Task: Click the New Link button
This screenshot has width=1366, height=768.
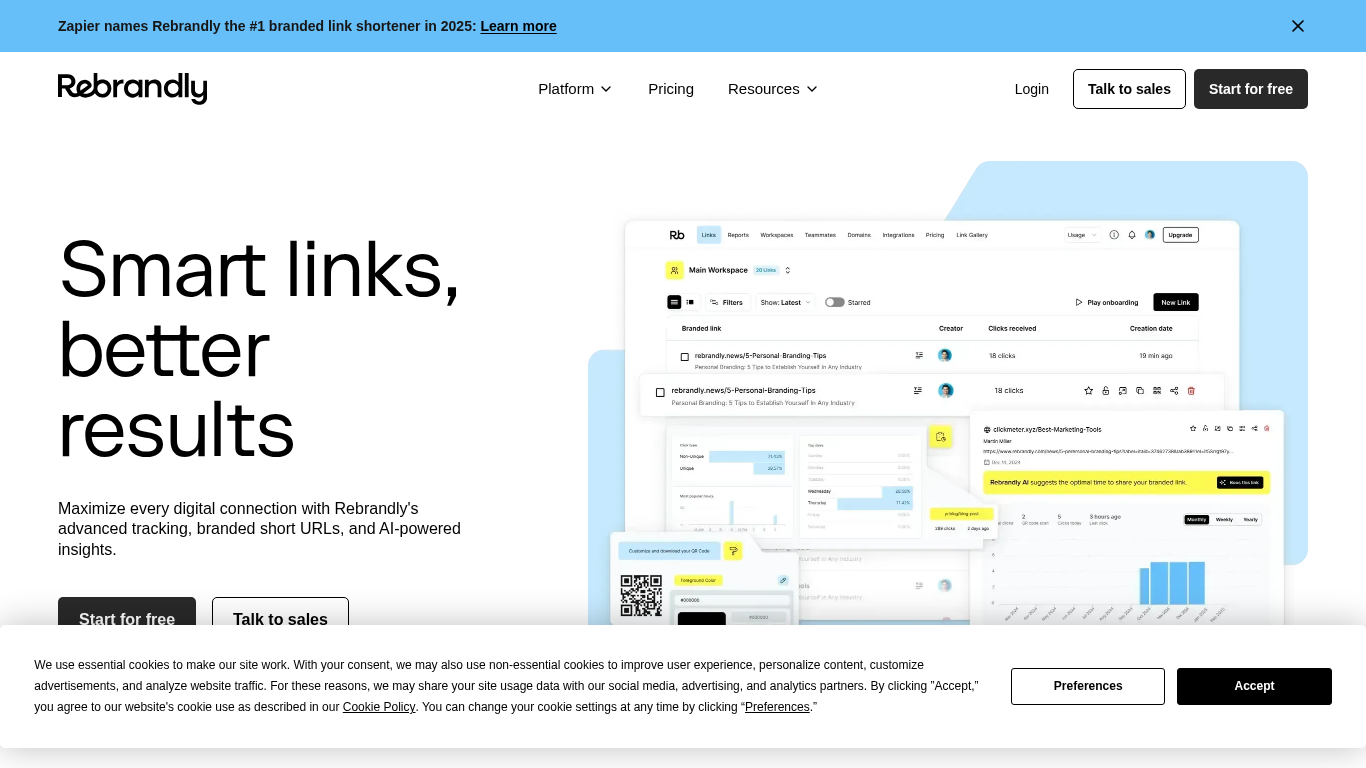Action: [x=1175, y=302]
